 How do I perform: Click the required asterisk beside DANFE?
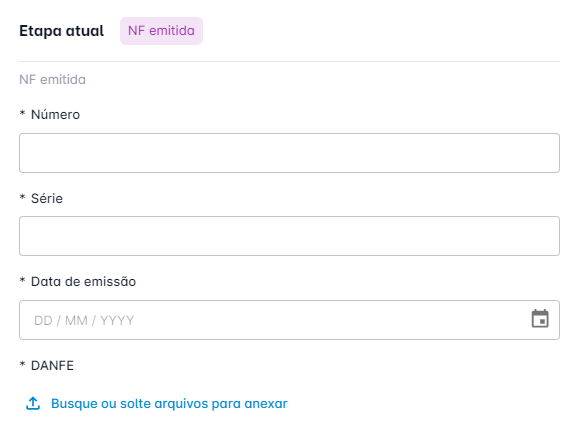[x=22, y=364]
